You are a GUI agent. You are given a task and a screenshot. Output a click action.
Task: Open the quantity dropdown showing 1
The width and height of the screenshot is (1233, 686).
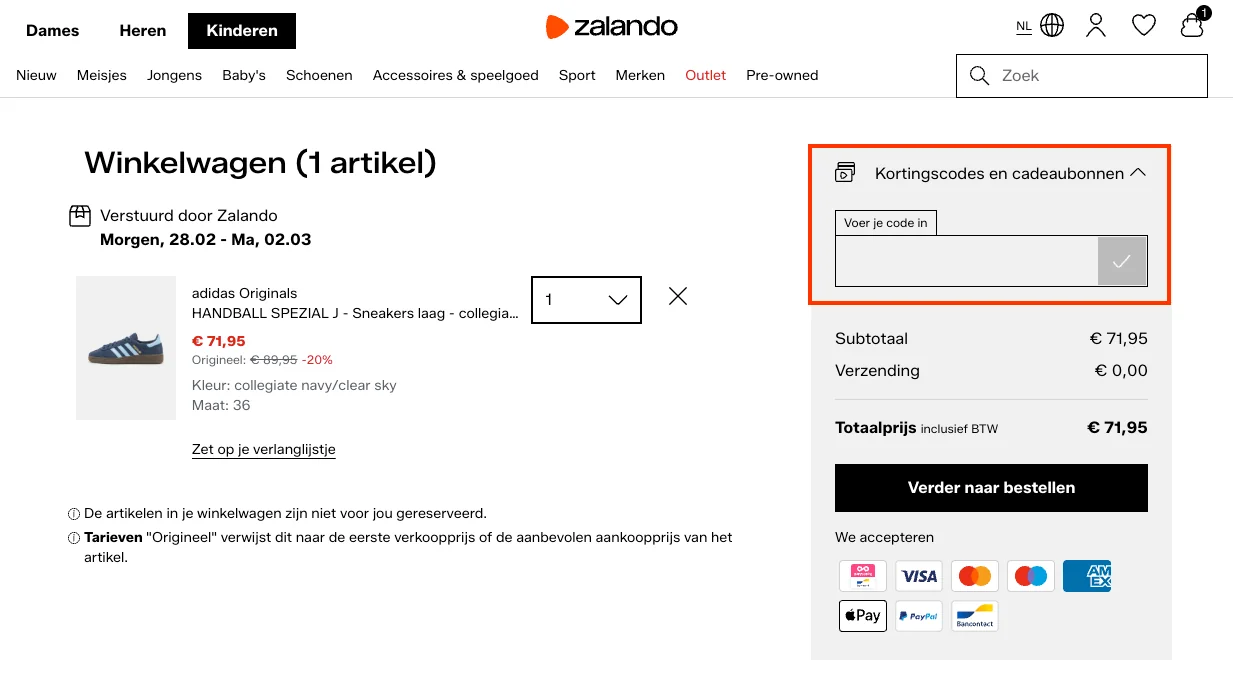586,299
